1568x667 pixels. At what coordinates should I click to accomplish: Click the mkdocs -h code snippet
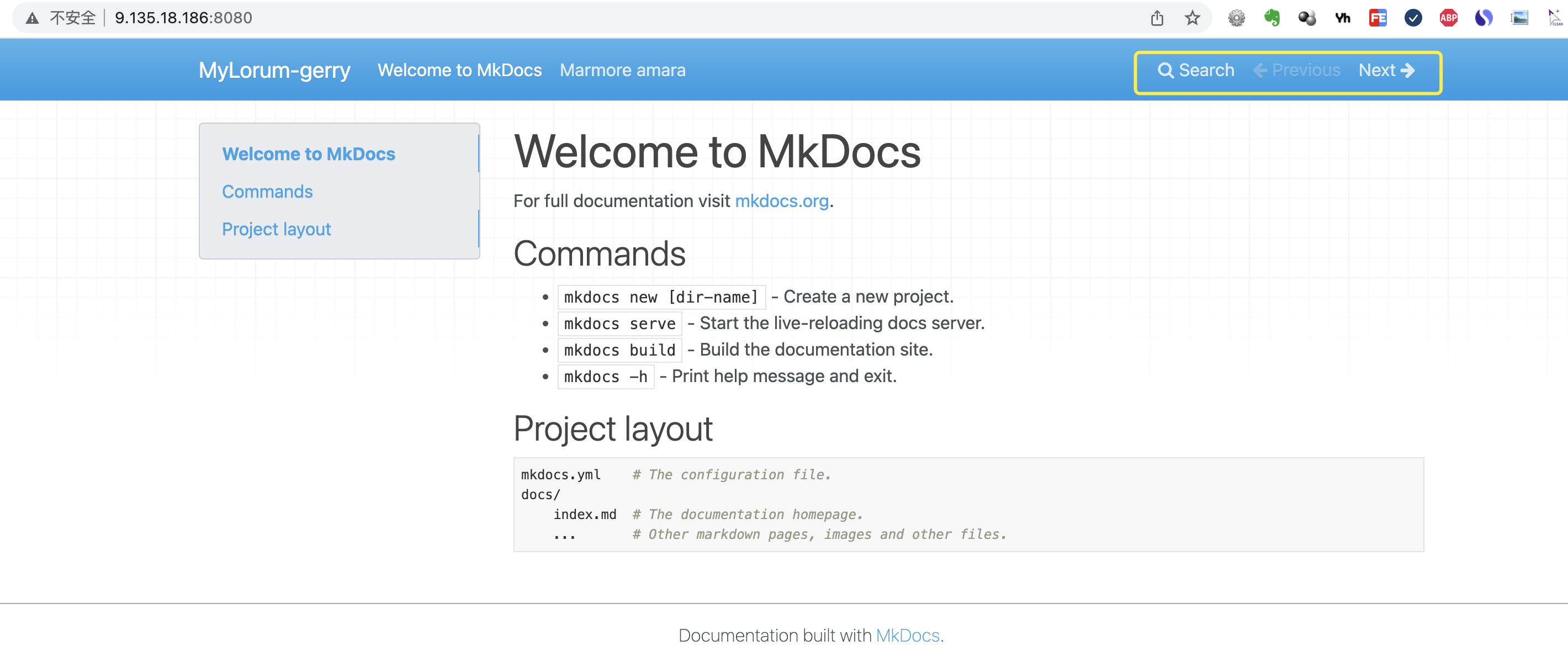[606, 377]
